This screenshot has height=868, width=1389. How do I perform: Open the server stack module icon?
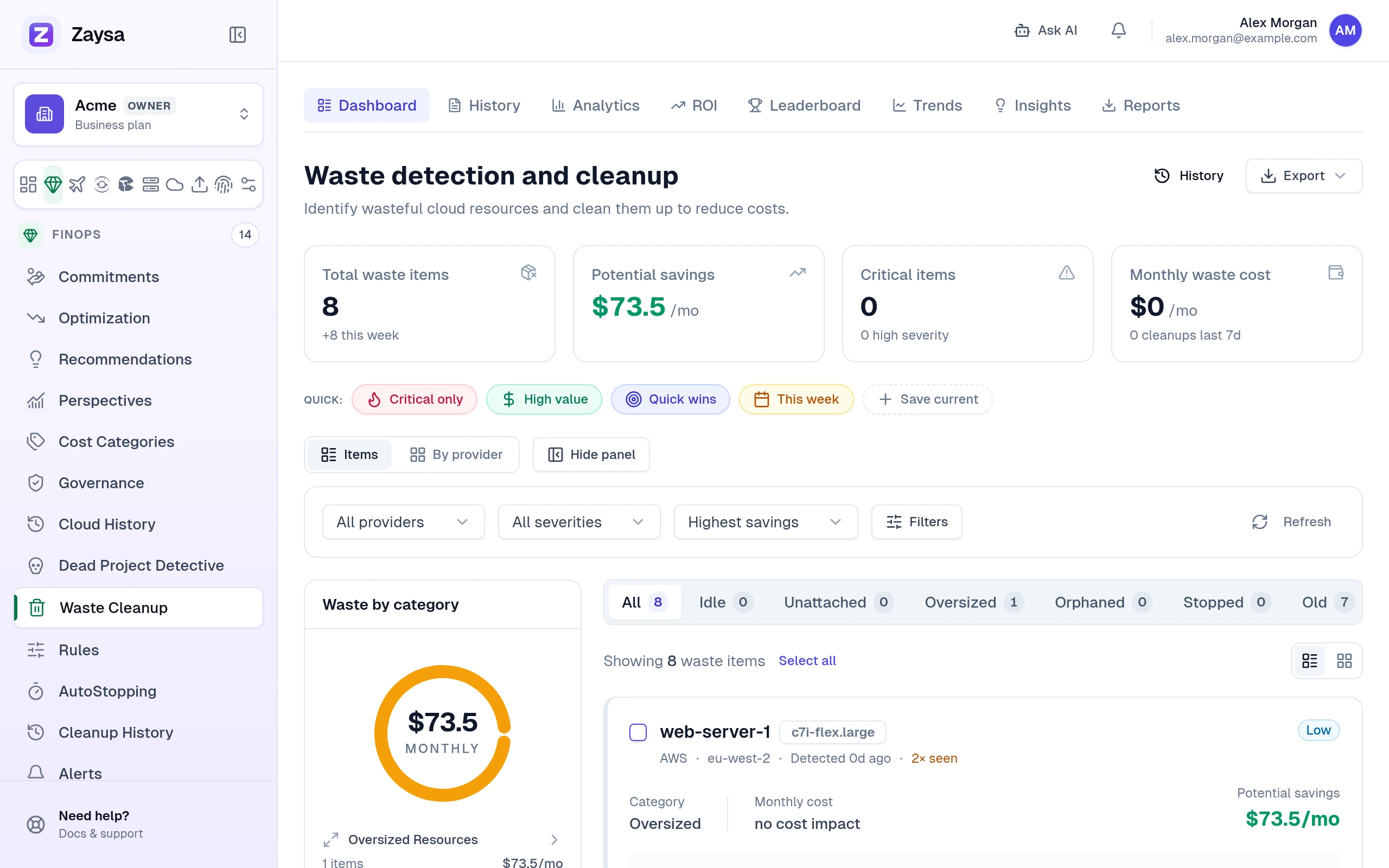pos(150,184)
